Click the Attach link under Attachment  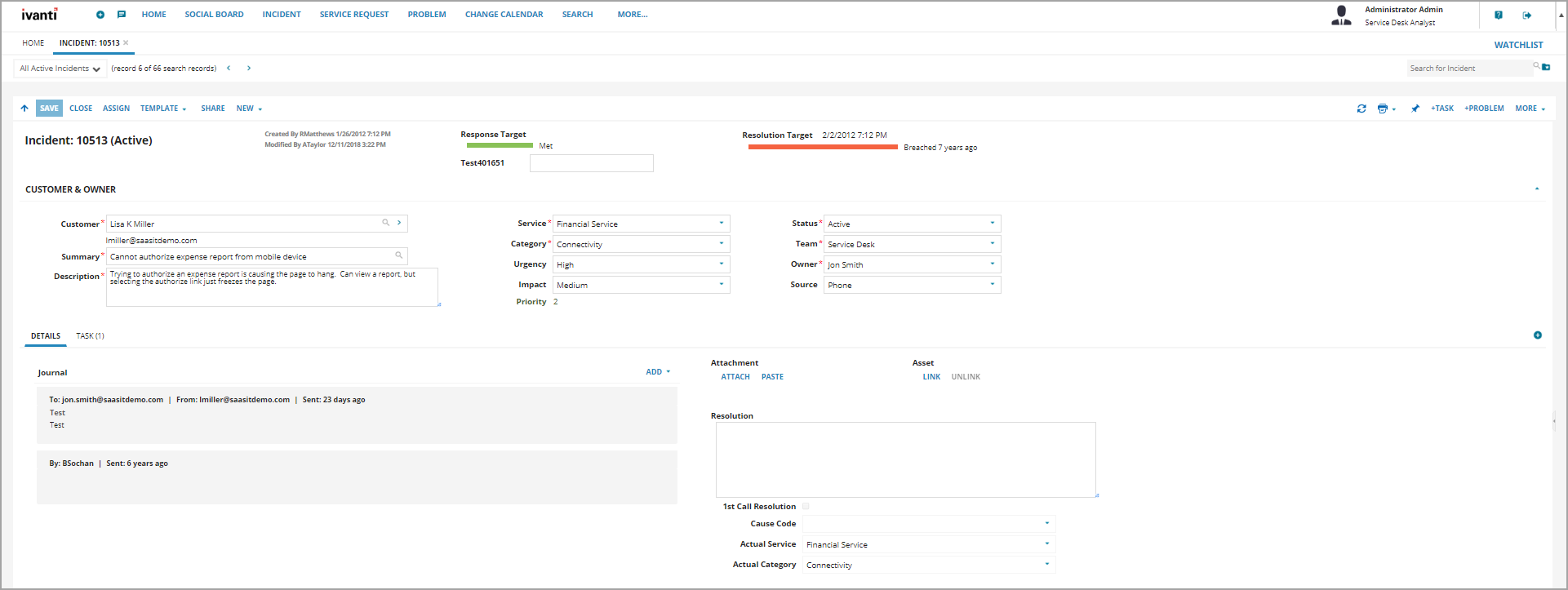click(x=735, y=377)
